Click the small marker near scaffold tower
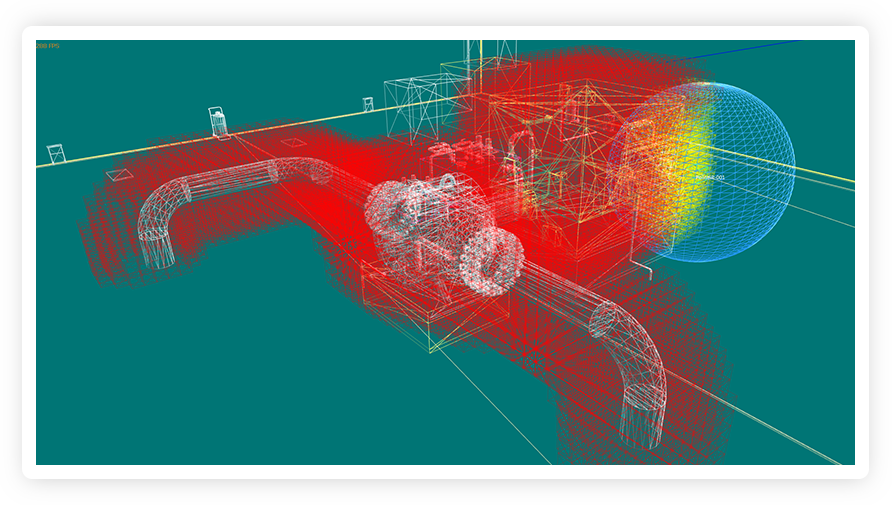This screenshot has height=505, width=892. coord(368,104)
